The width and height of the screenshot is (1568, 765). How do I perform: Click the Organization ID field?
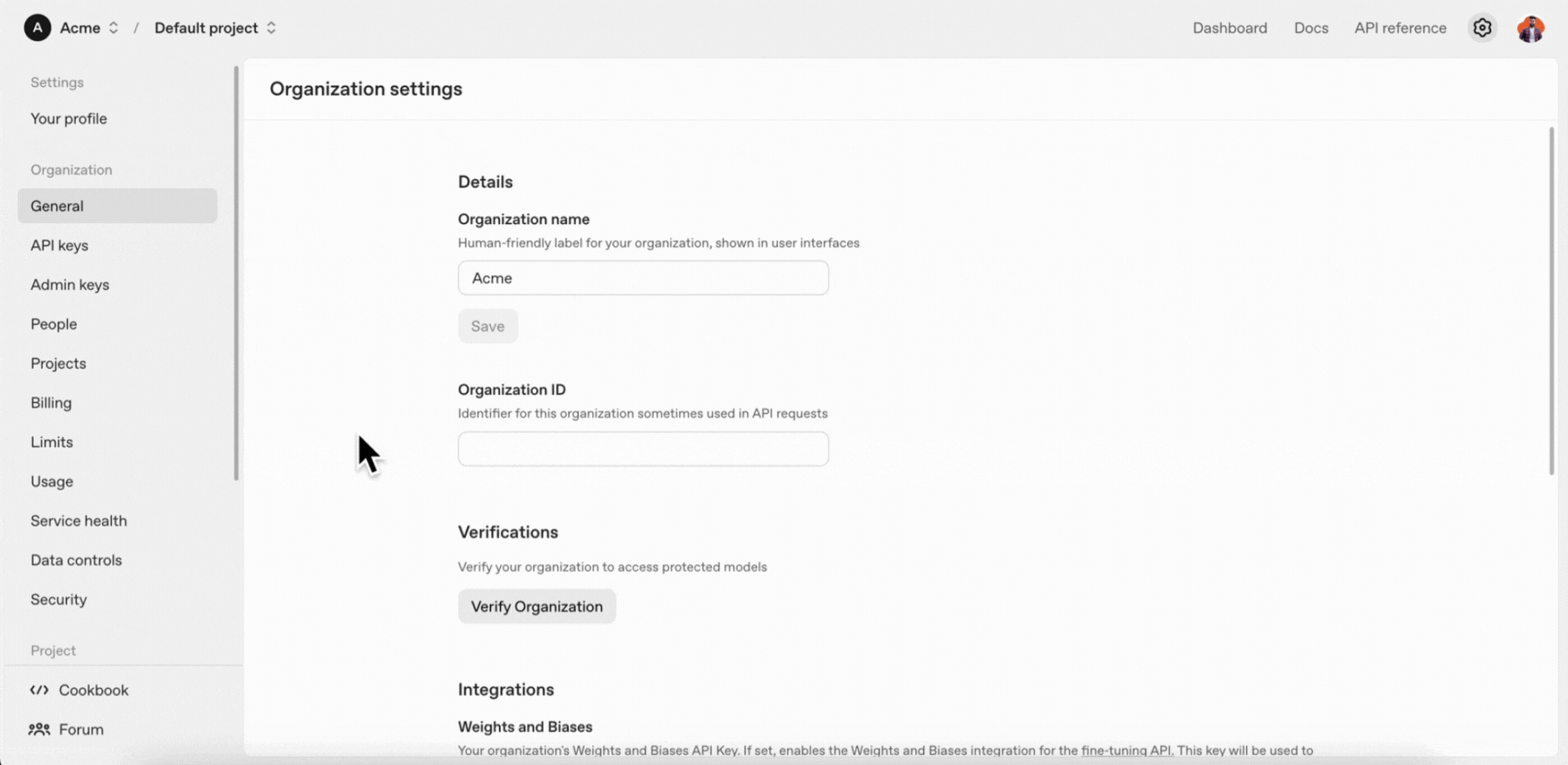643,449
